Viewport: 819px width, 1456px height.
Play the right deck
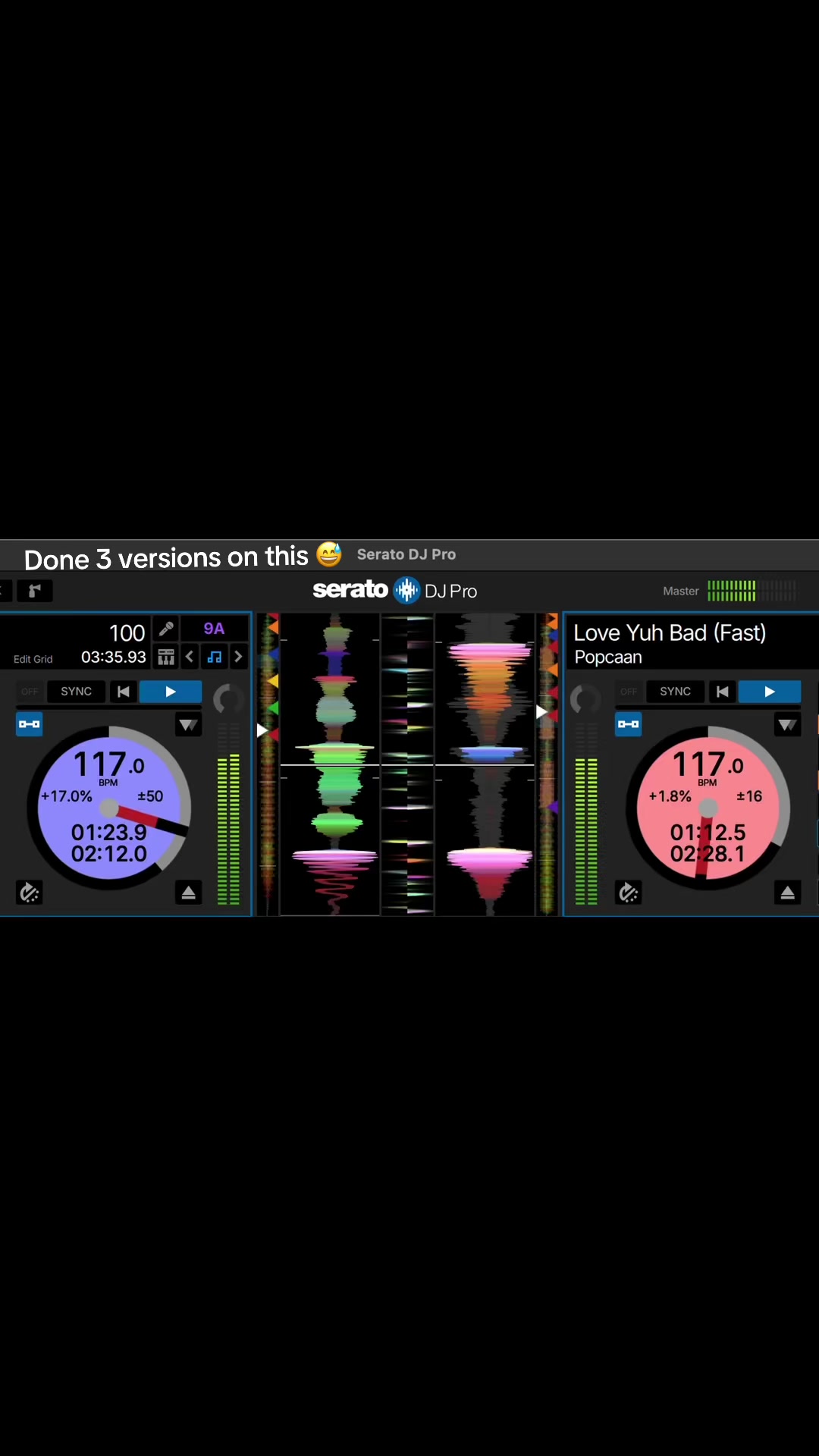pos(770,692)
